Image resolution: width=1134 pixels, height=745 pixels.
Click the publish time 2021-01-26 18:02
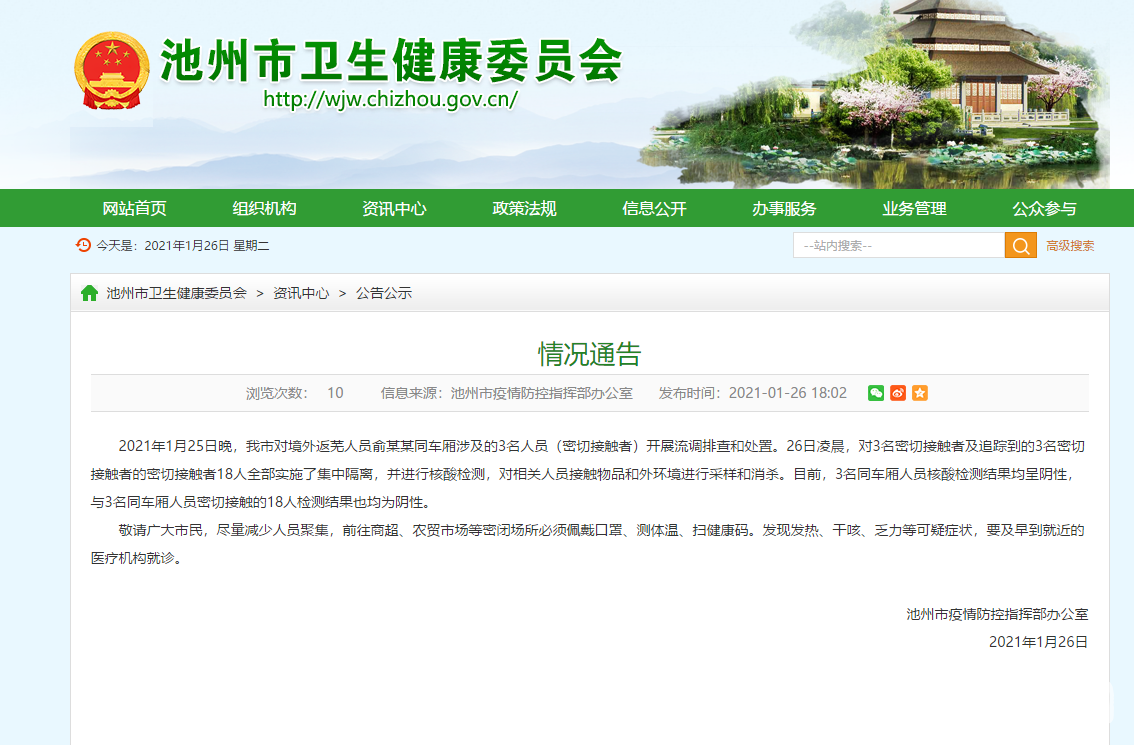(x=788, y=393)
